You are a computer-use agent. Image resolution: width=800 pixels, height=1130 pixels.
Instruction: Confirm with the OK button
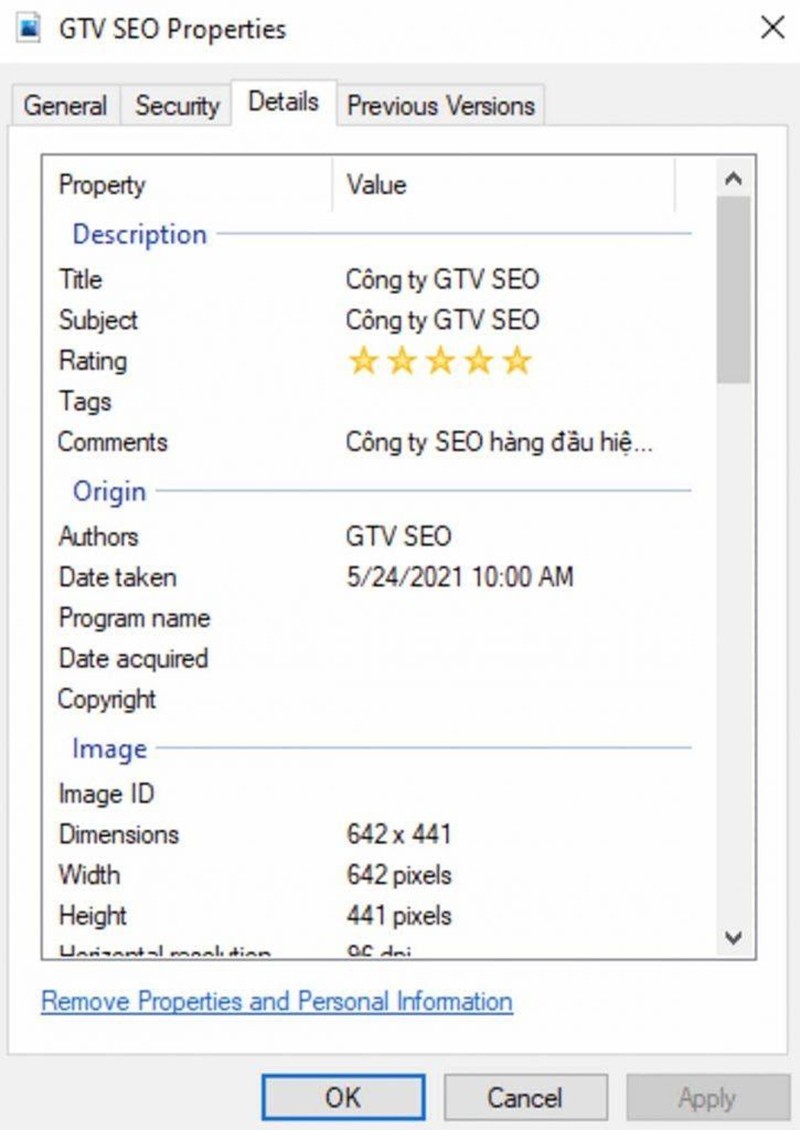coord(343,1098)
